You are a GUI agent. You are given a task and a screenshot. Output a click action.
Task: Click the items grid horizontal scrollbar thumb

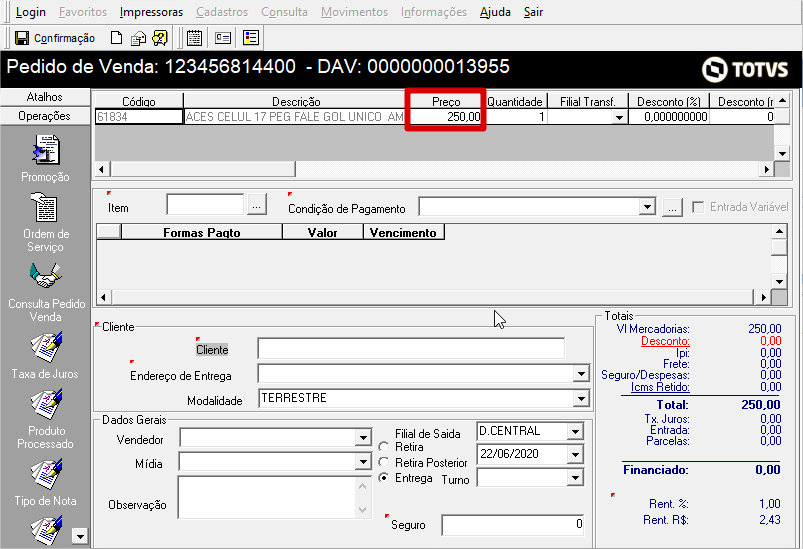point(203,169)
